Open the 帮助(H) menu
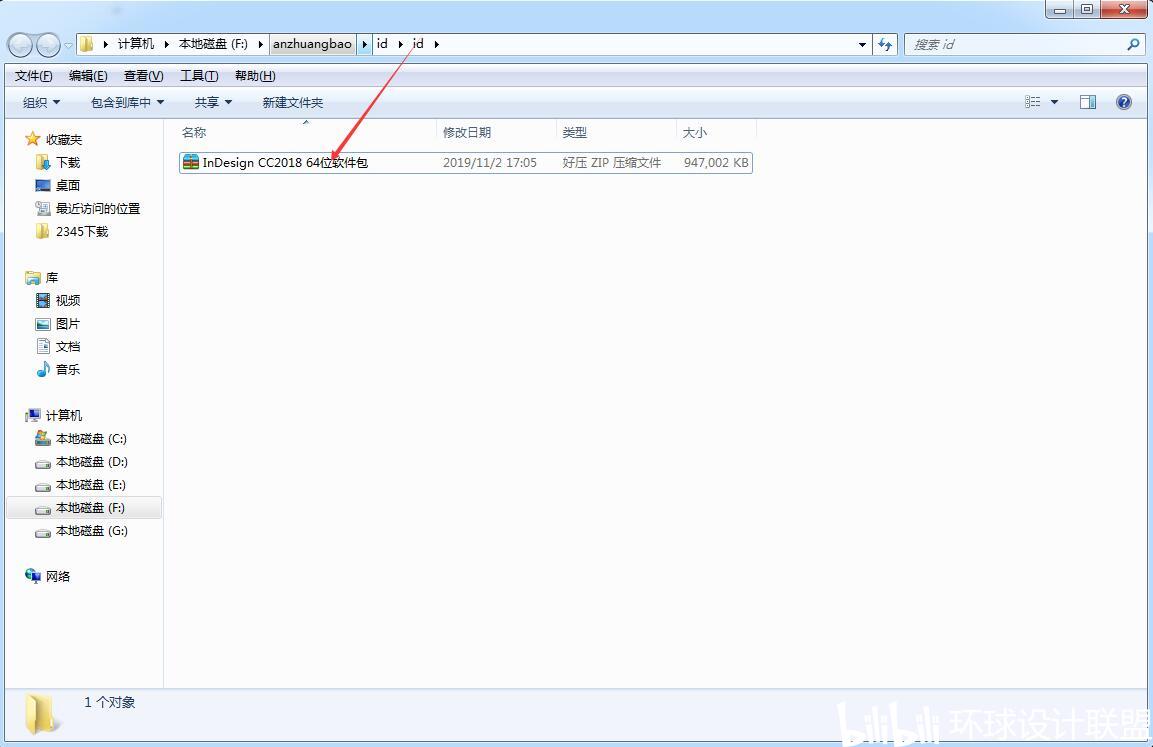Screen dimensions: 1153x747 (255, 76)
